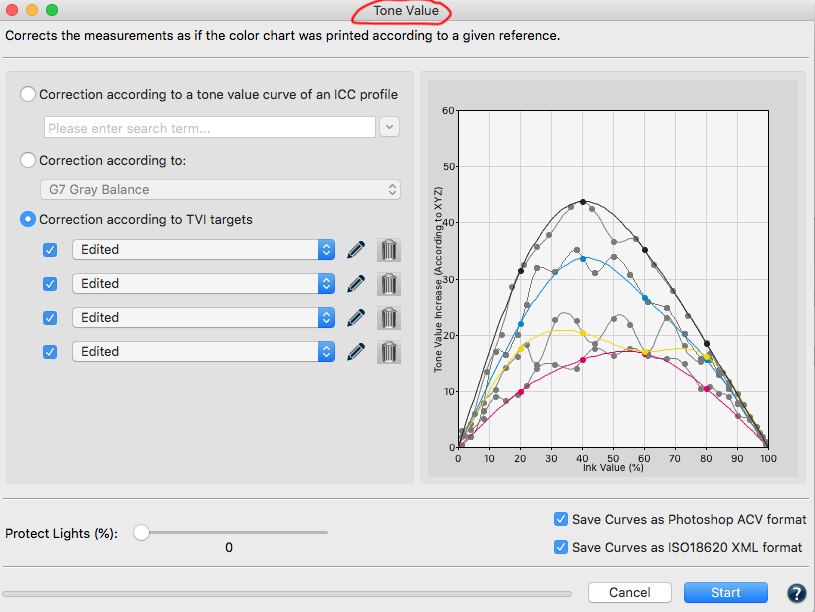Delete the third TVI target with trash icon
Image resolution: width=815 pixels, height=612 pixels.
pyautogui.click(x=389, y=318)
